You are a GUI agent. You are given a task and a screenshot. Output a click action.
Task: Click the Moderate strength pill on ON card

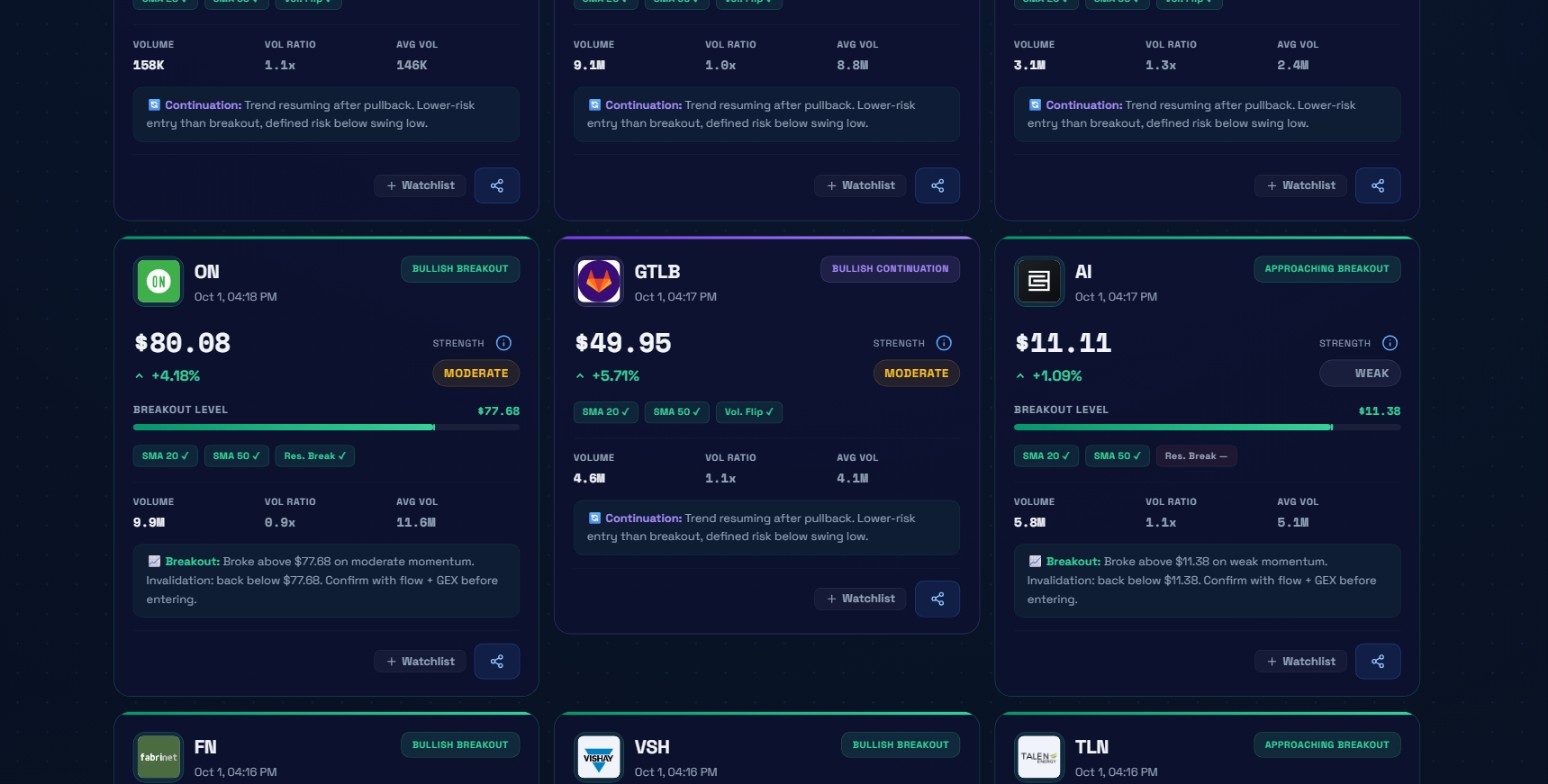pos(476,373)
